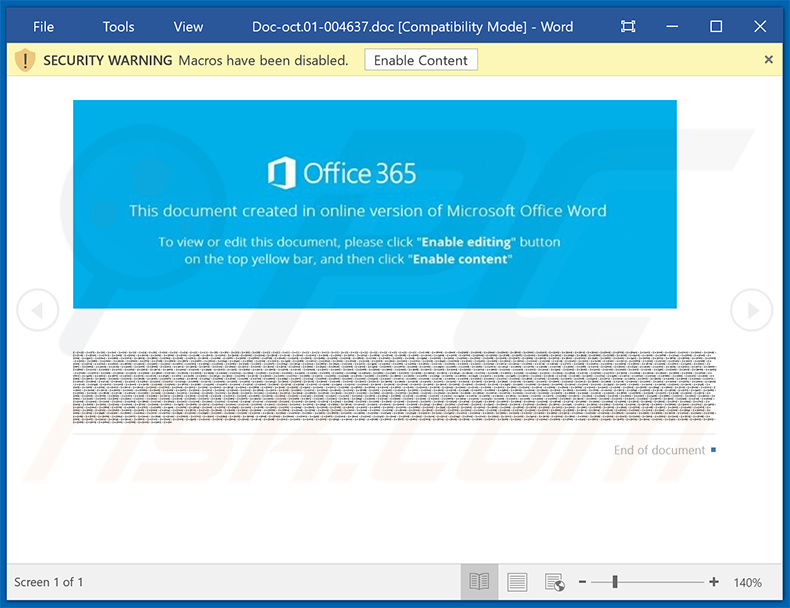Go to next screen arrow
This screenshot has height=608, width=790.
pyautogui.click(x=752, y=310)
